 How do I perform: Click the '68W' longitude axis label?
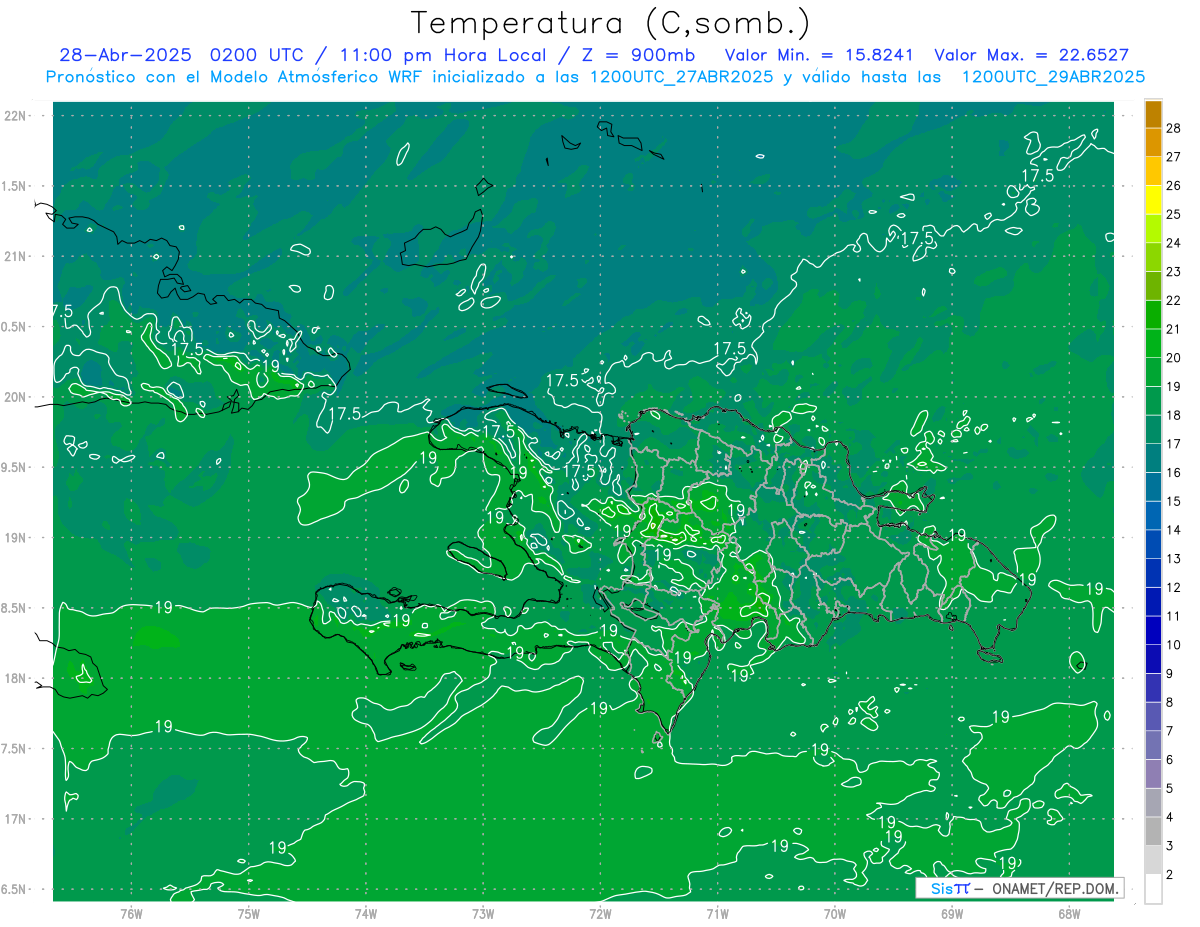point(1069,913)
